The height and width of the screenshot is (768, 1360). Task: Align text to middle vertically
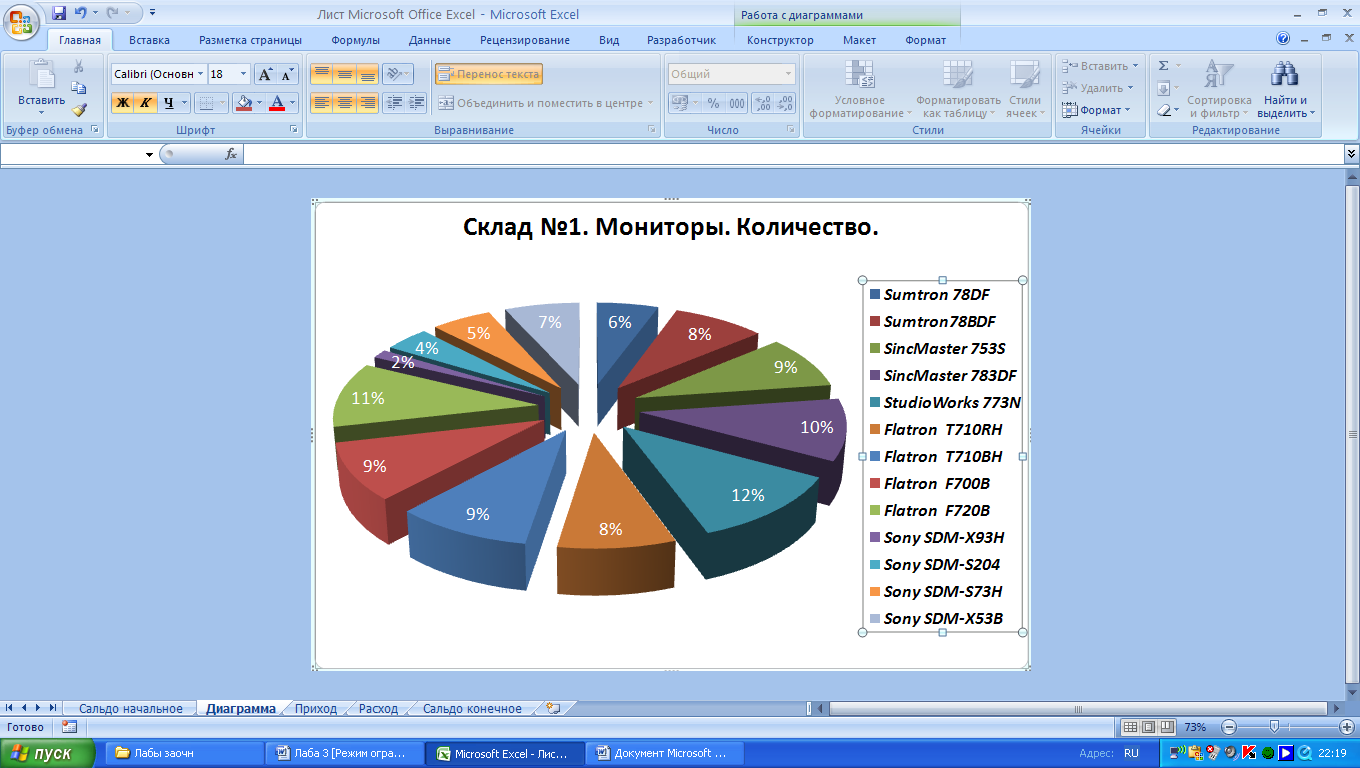pos(344,74)
